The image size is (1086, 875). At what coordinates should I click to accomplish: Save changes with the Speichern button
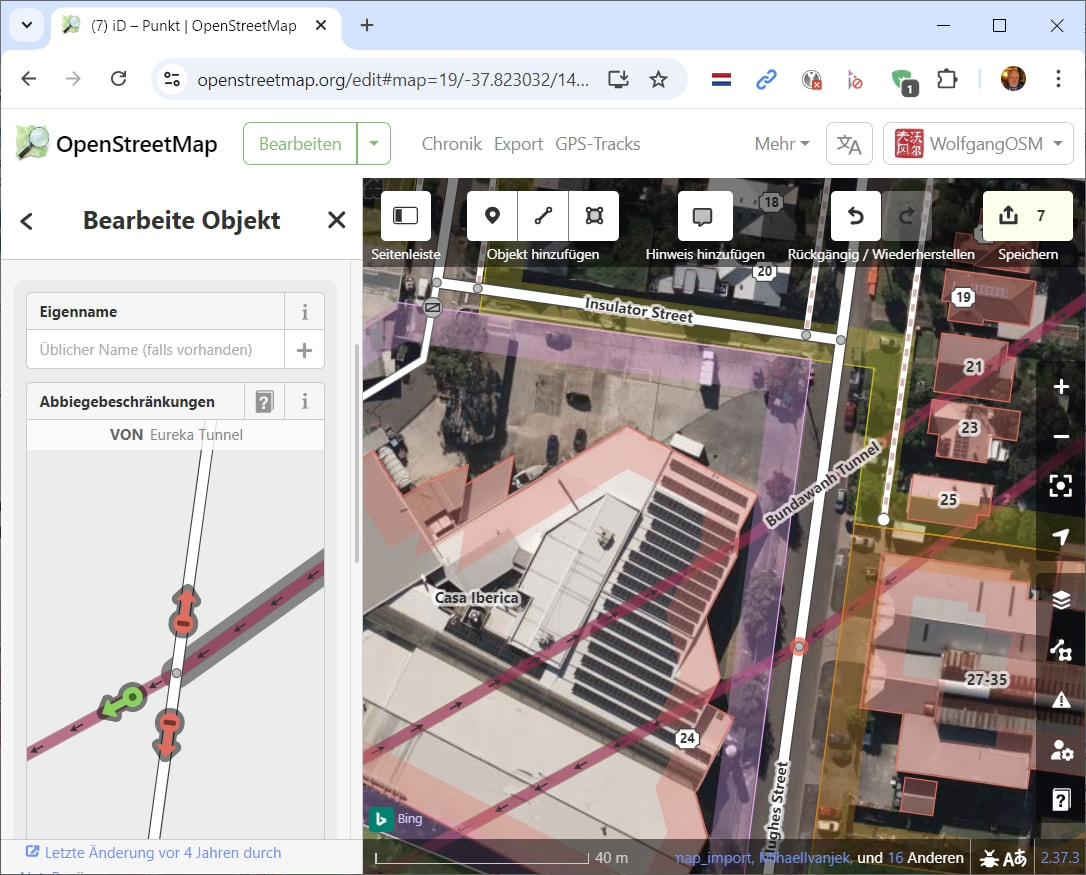pos(1028,216)
